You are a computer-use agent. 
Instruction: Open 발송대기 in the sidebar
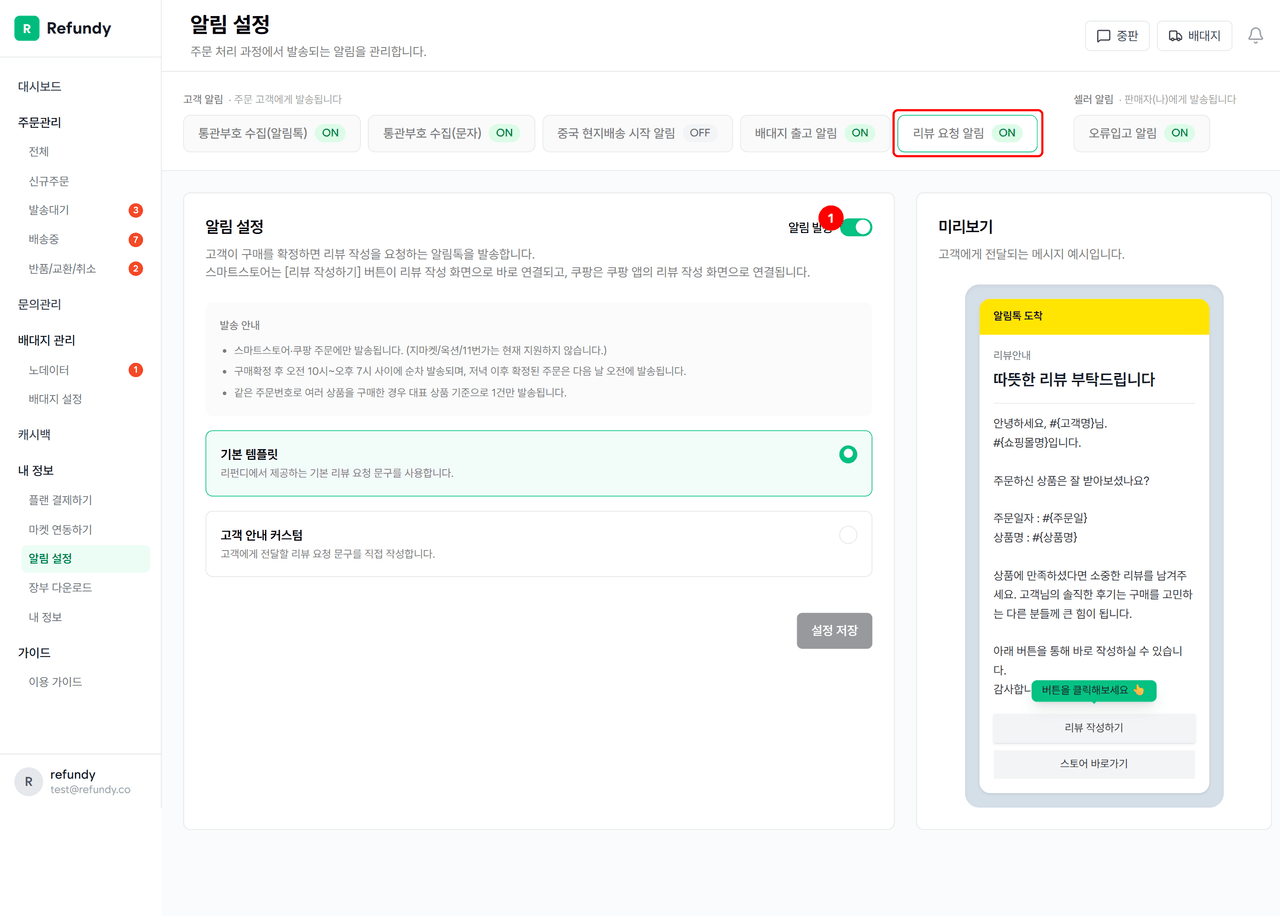49,210
